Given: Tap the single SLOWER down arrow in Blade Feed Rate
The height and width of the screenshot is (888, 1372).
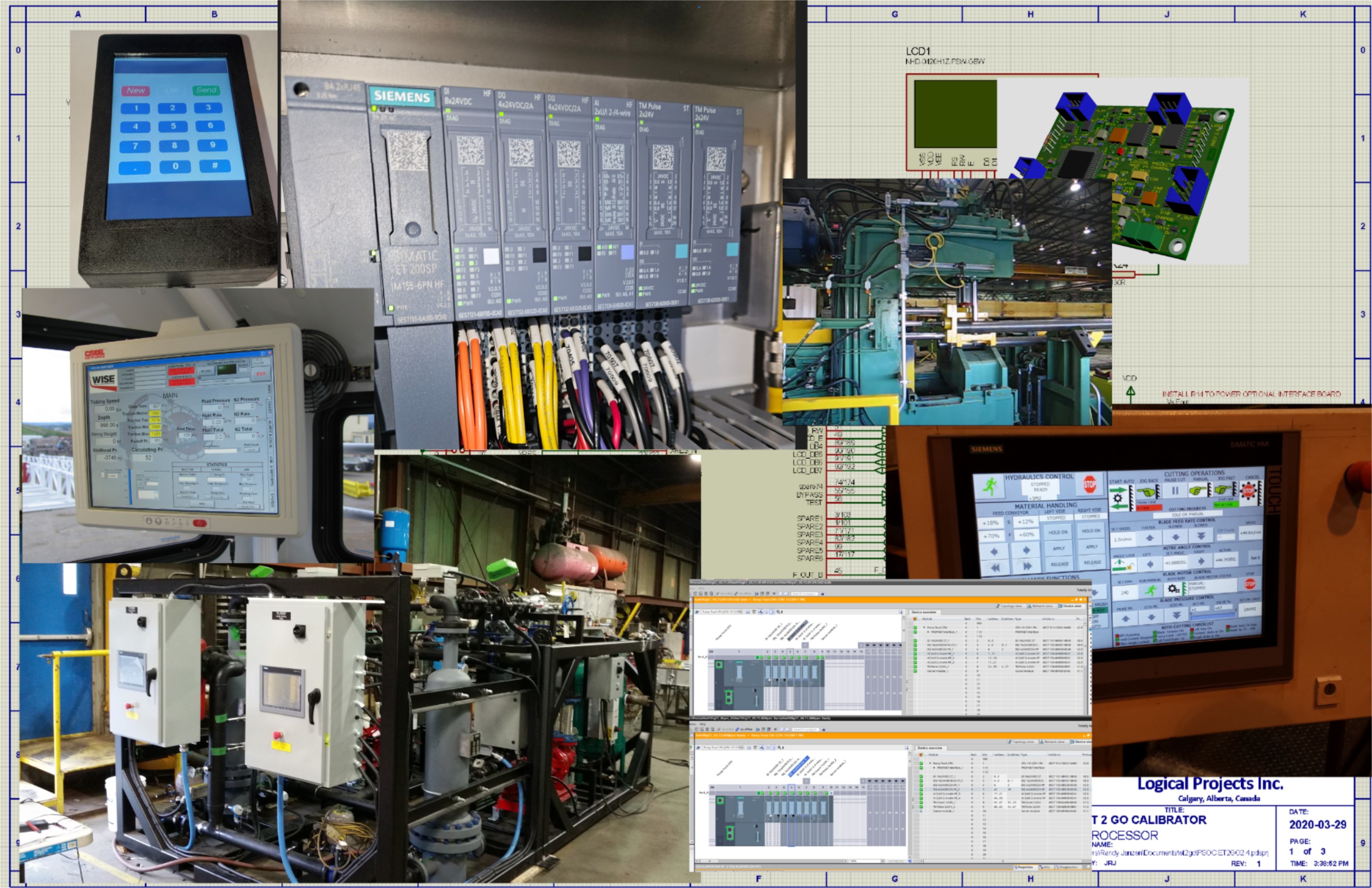Looking at the screenshot, I should [x=1176, y=538].
